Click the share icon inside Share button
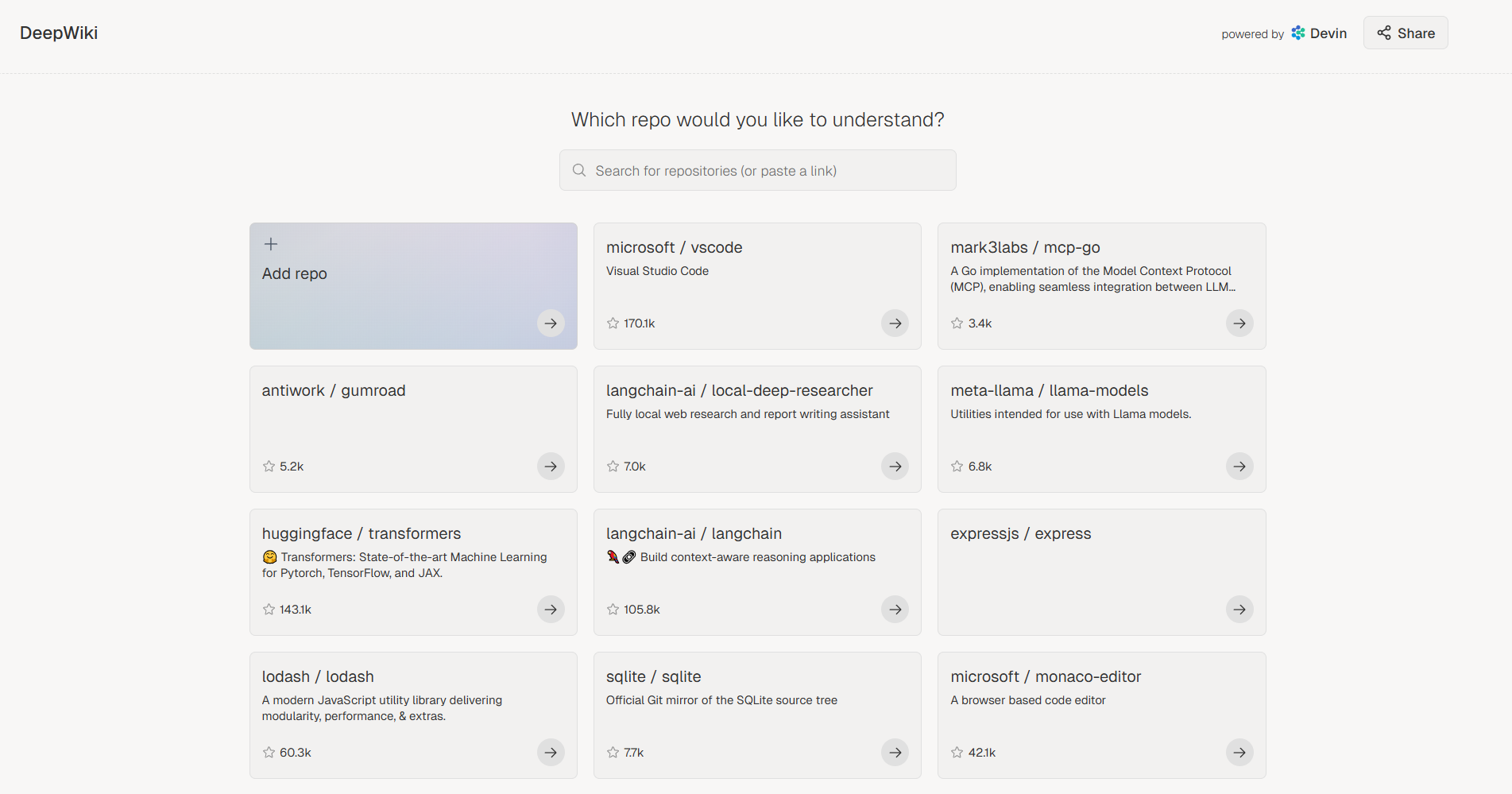Viewport: 1512px width, 794px height. [1384, 33]
